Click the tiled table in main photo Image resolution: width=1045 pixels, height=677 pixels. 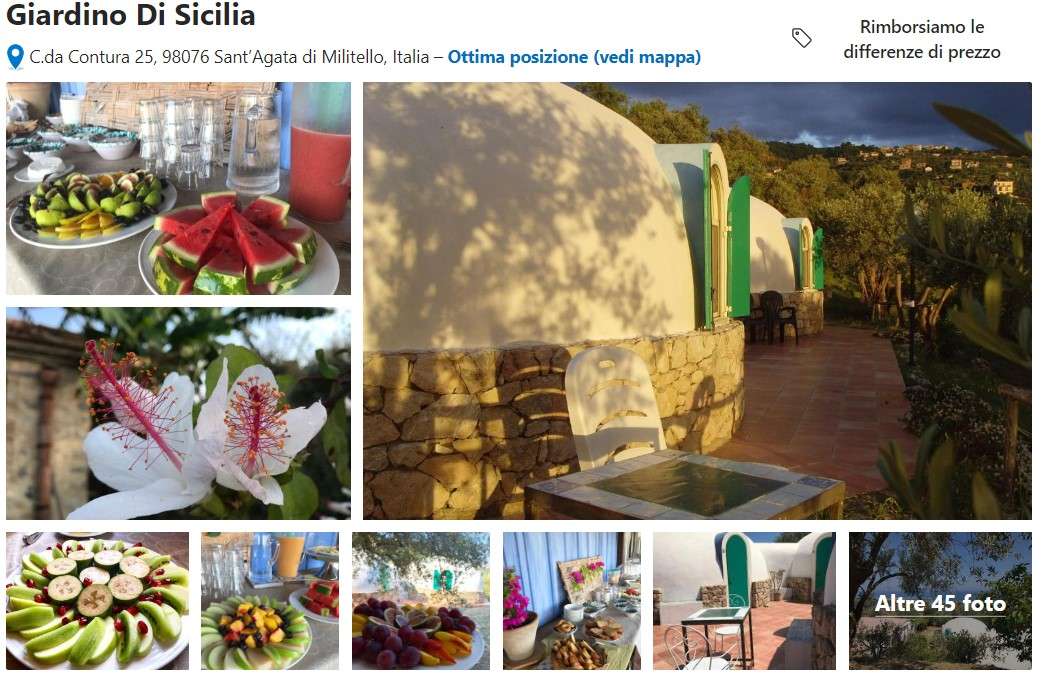click(685, 485)
